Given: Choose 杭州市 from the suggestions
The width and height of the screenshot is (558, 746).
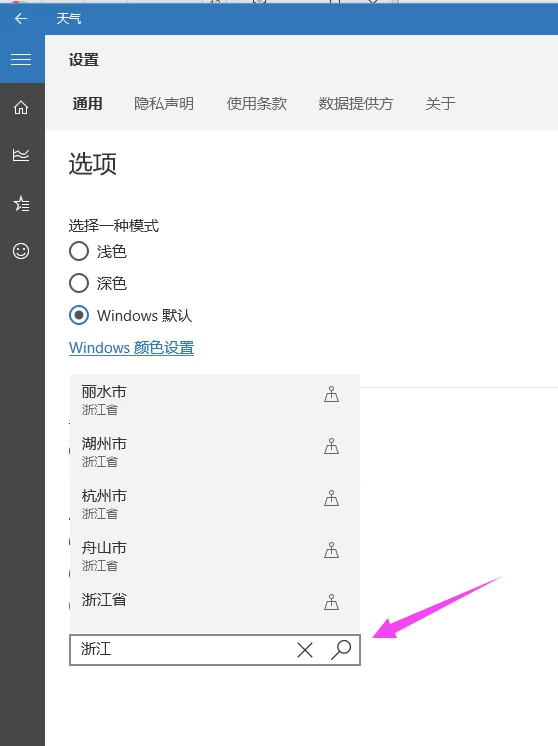Looking at the screenshot, I should coord(215,504).
